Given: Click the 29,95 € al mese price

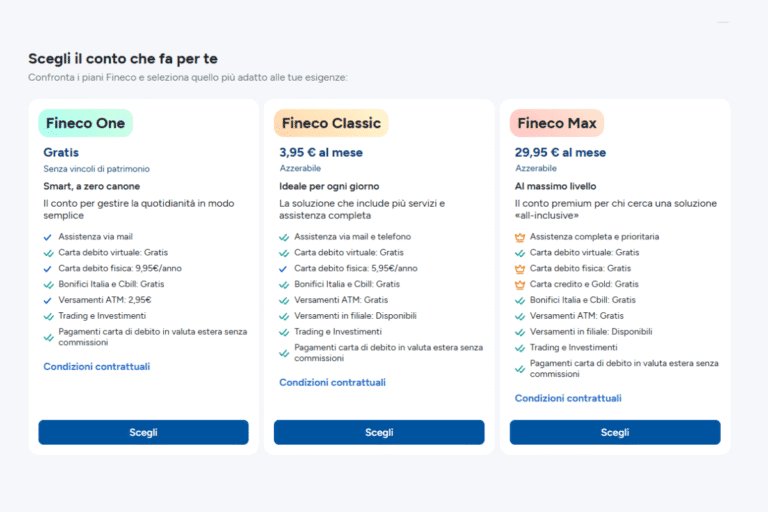Looking at the screenshot, I should tap(560, 153).
